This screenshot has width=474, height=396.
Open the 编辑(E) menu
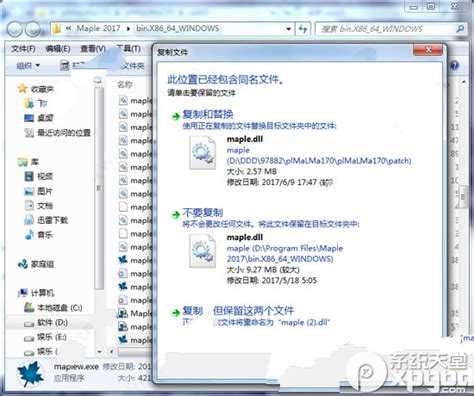click(58, 49)
